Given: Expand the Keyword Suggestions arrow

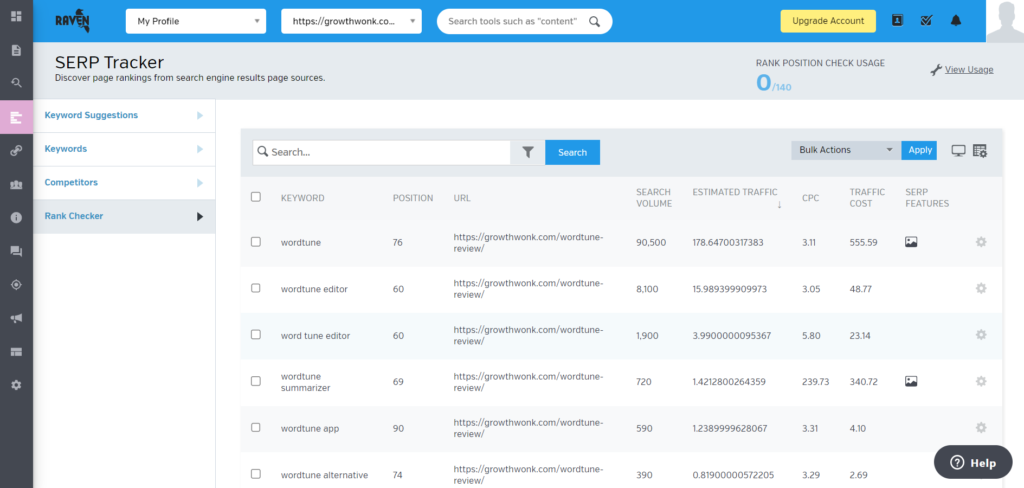Looking at the screenshot, I should (x=200, y=116).
